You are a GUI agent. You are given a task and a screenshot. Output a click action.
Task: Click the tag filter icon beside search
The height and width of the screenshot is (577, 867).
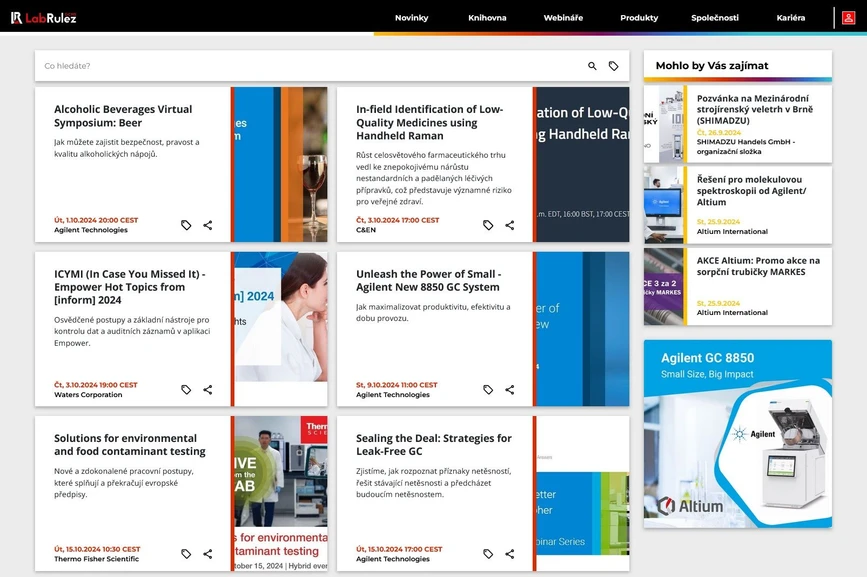tap(614, 64)
